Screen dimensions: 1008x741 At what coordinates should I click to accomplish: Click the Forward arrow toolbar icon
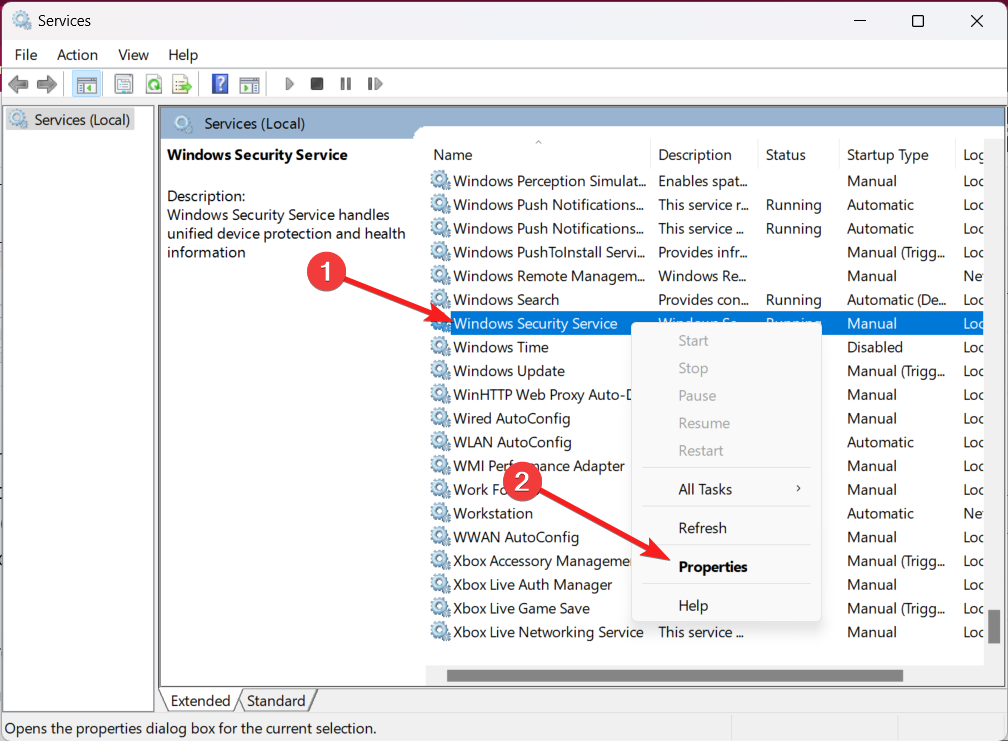(46, 84)
